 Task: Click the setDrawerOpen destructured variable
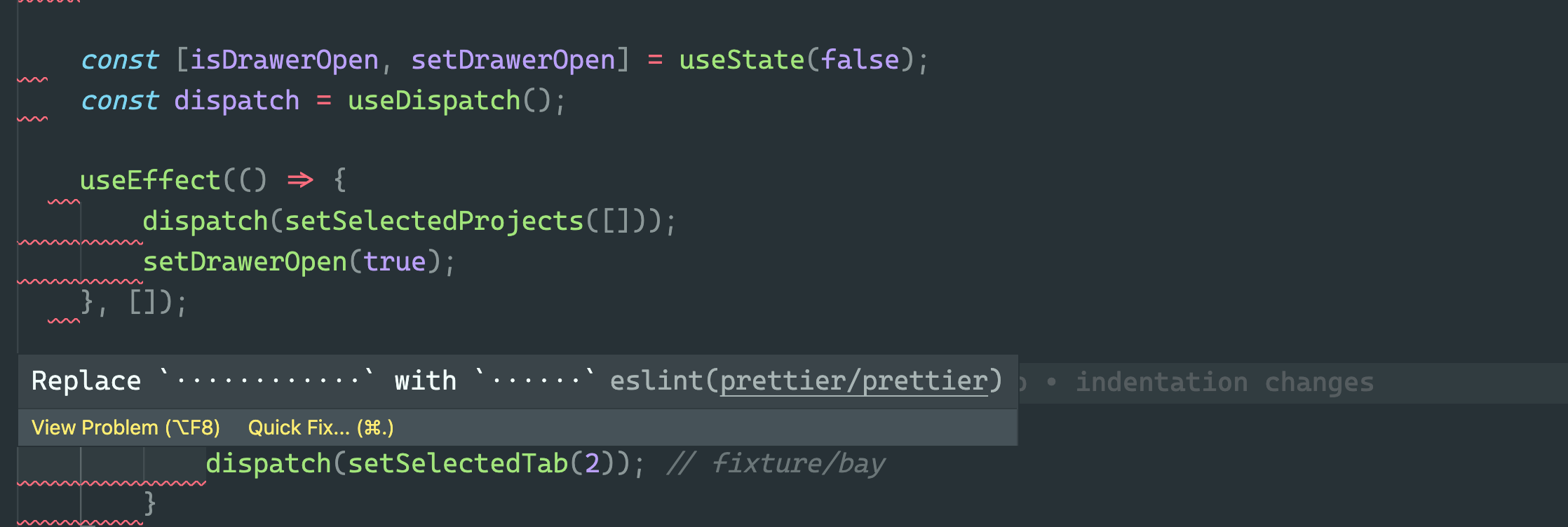pyautogui.click(x=513, y=59)
